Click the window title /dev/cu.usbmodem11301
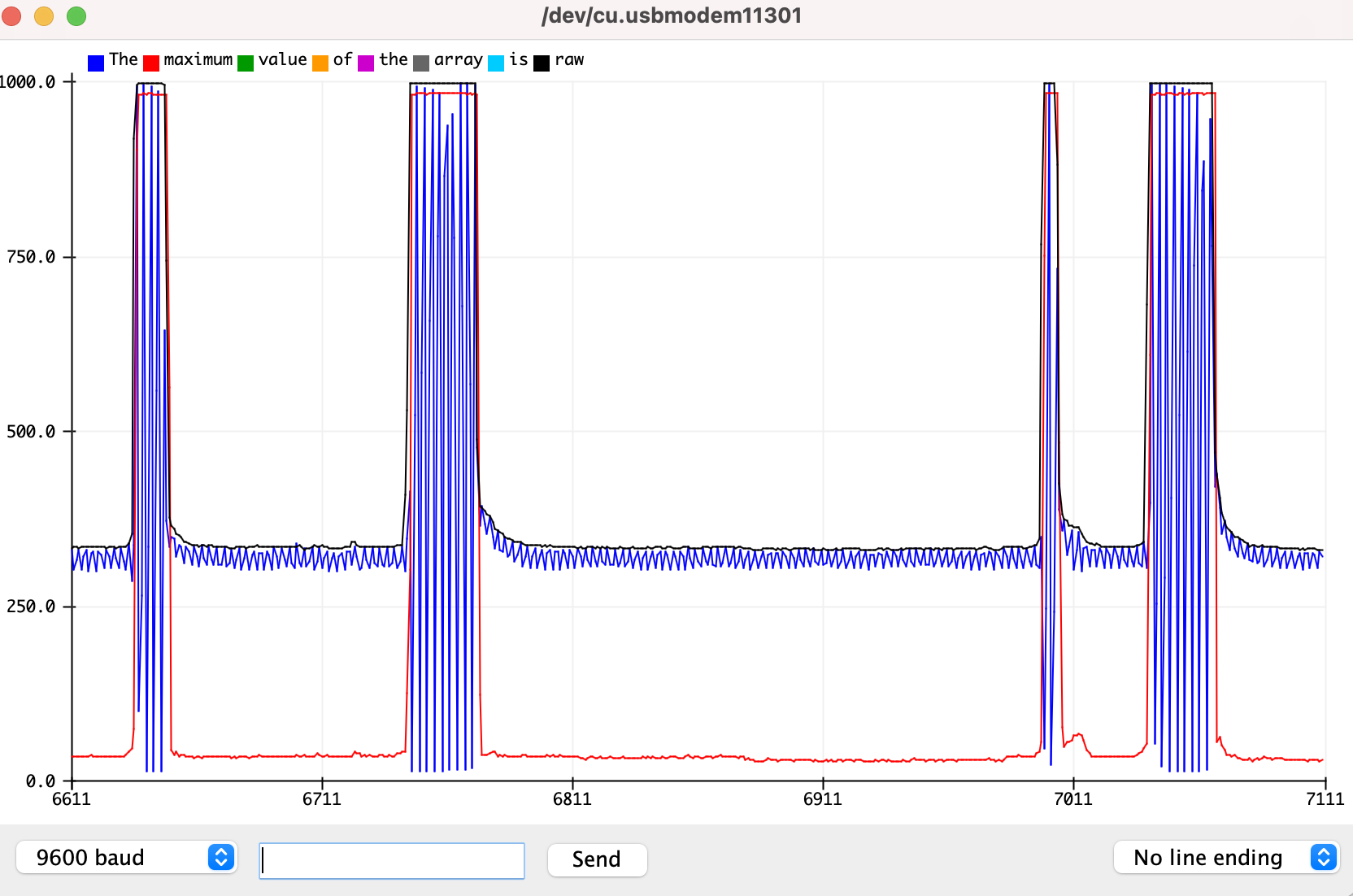 [x=672, y=16]
